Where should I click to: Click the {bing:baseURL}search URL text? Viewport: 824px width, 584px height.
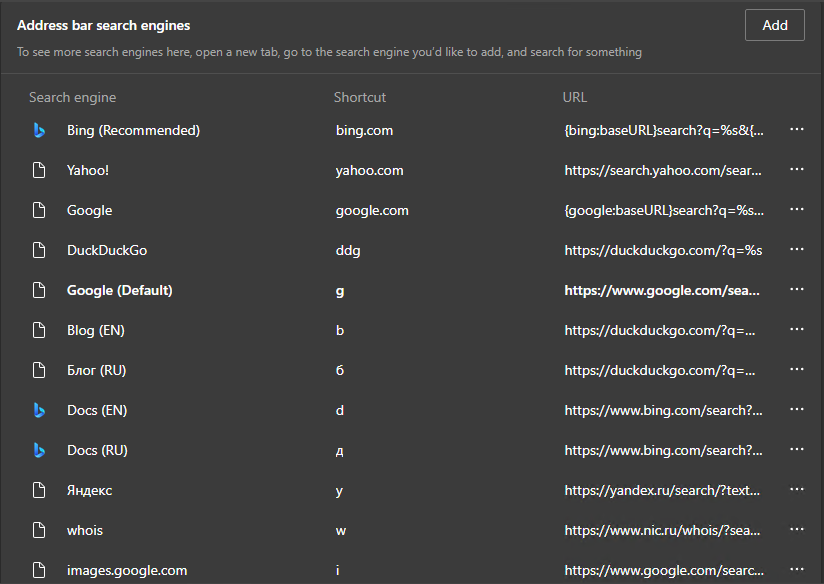click(x=664, y=130)
